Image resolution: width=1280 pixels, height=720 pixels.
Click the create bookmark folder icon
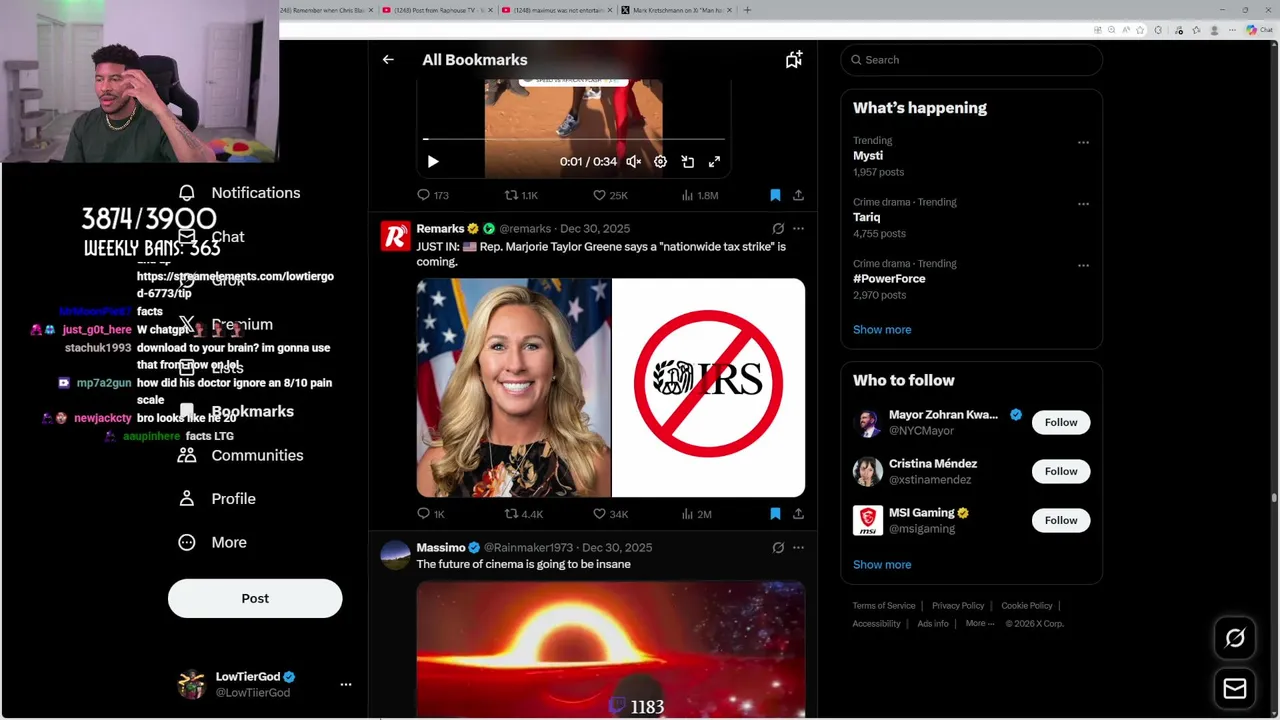[794, 60]
